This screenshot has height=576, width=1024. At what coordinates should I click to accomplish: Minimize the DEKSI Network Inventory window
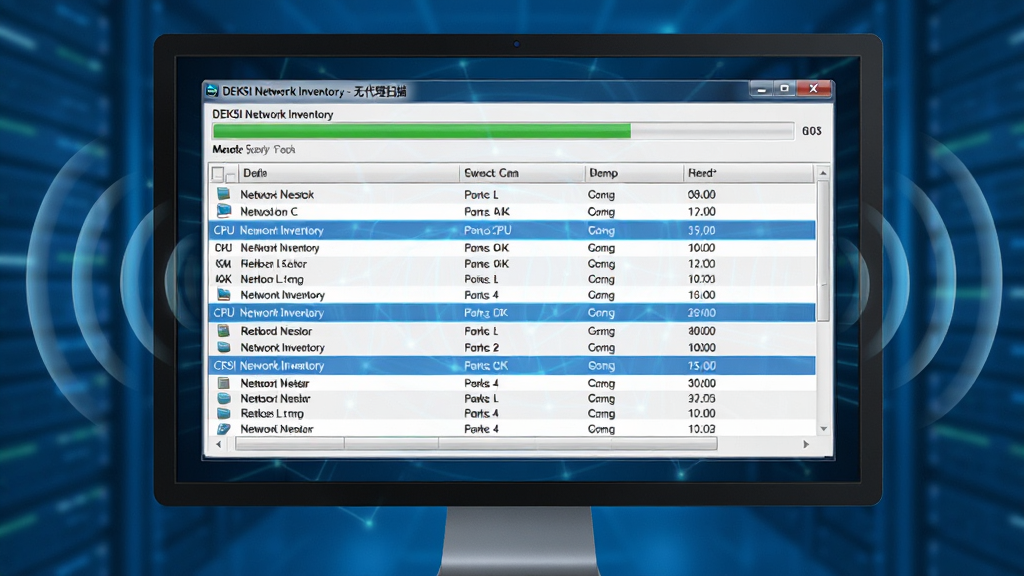[x=761, y=89]
